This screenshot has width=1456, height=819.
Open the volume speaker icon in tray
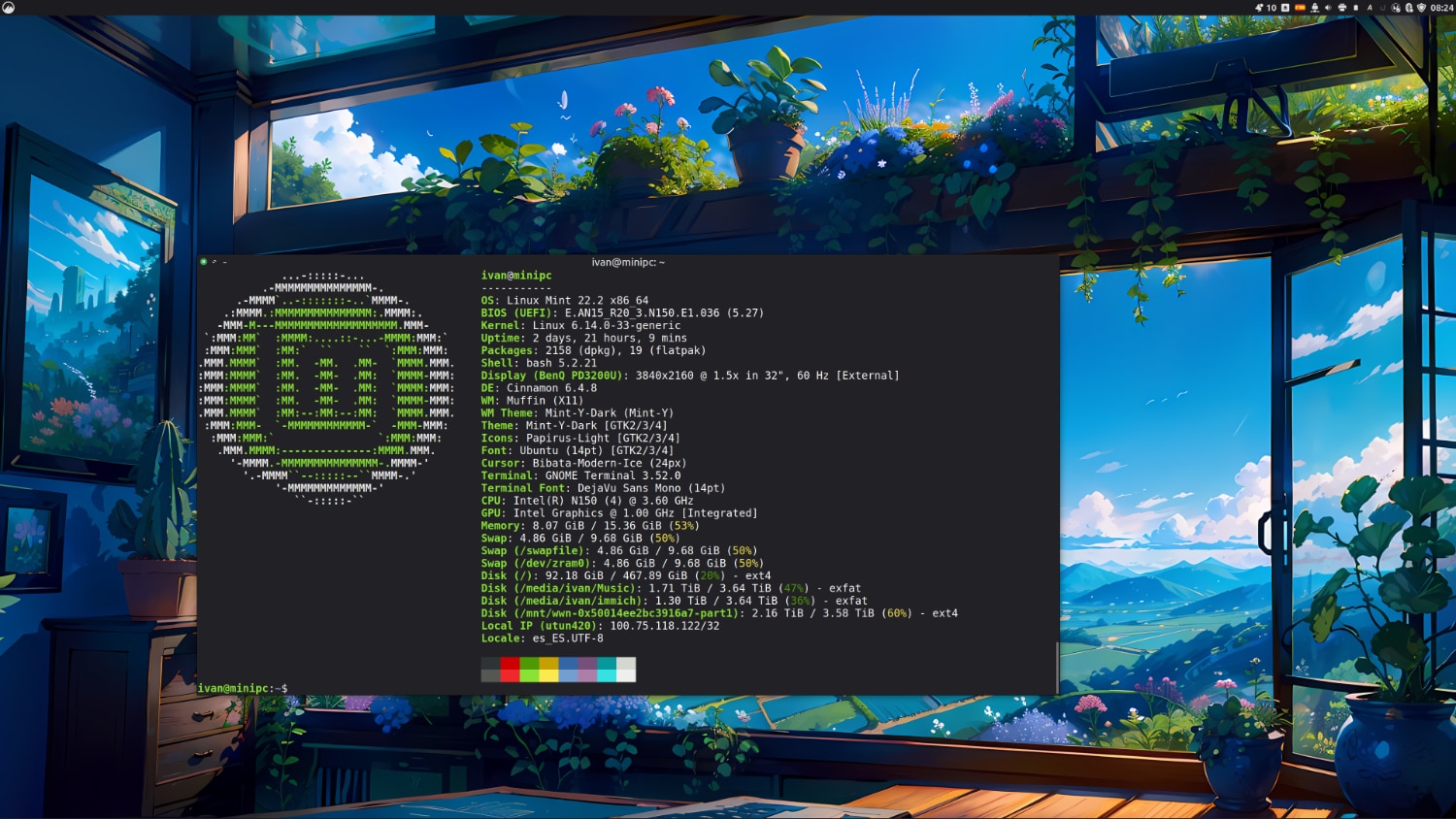pos(1328,8)
